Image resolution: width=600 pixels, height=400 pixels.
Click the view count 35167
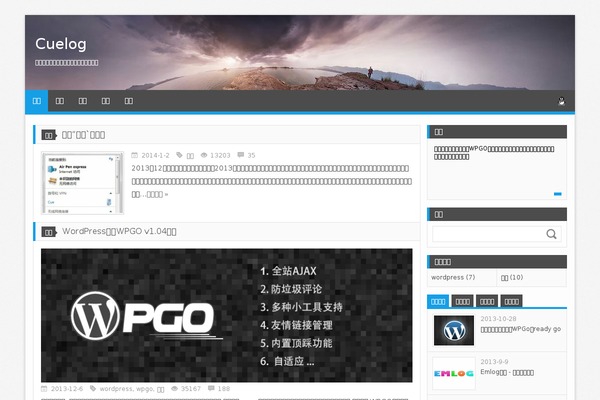(x=191, y=389)
